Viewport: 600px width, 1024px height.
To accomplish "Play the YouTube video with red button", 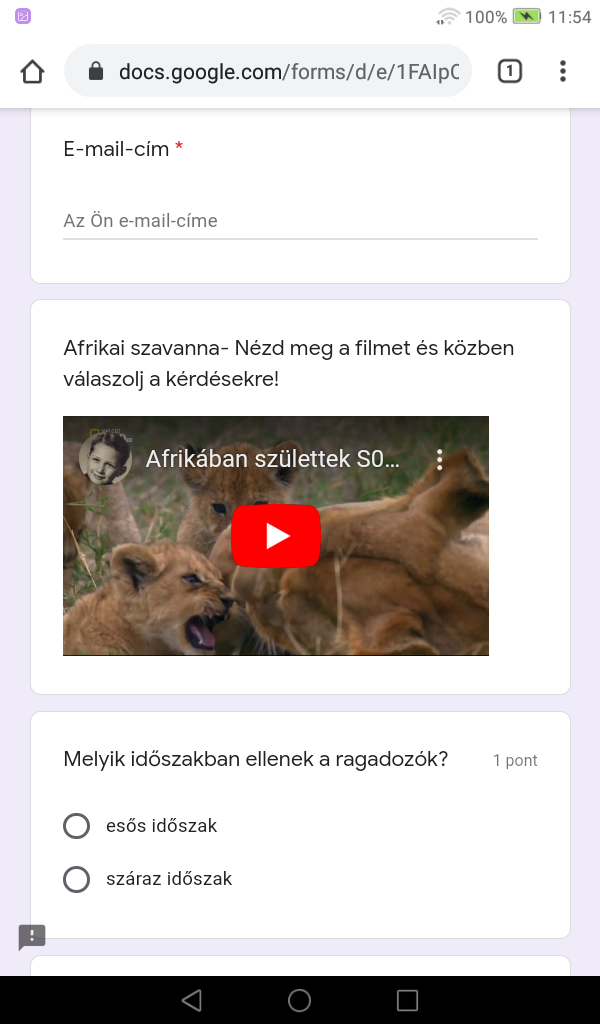I will pyautogui.click(x=276, y=536).
